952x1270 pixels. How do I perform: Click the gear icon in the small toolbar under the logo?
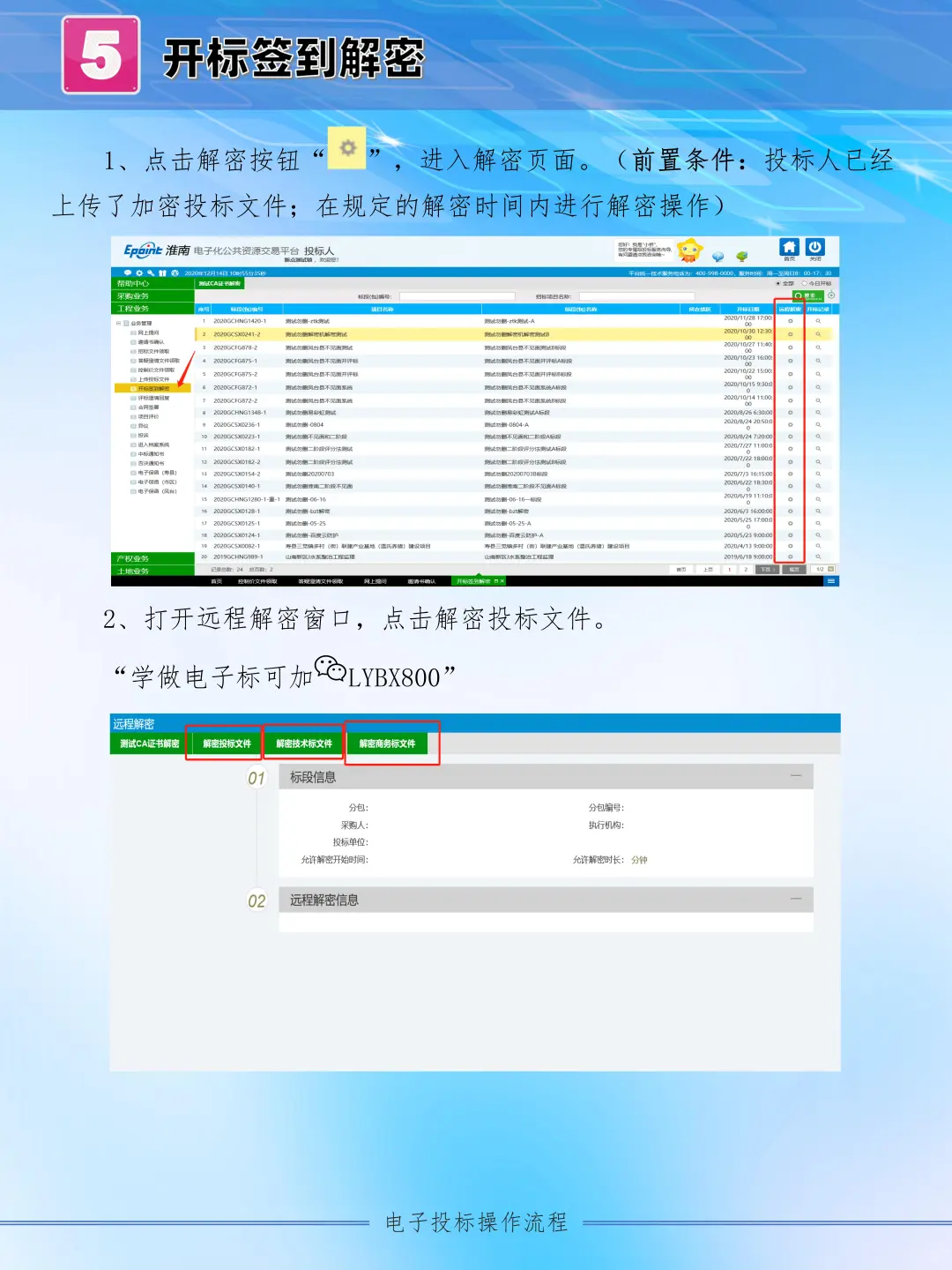[139, 273]
